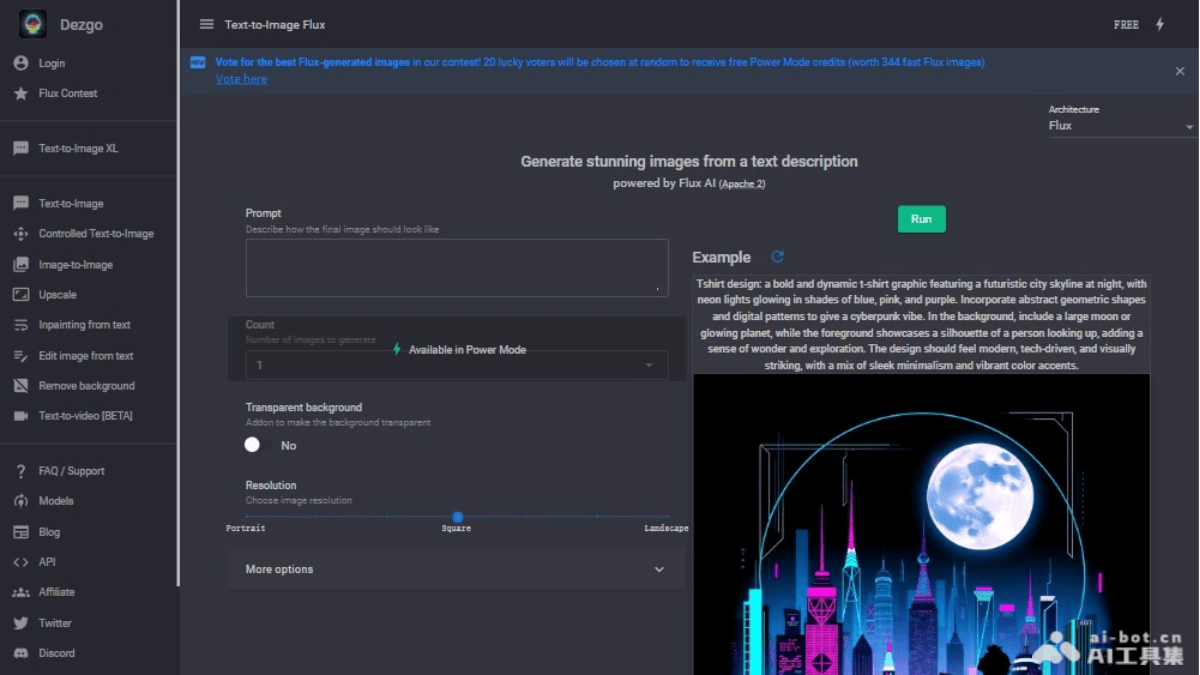Click the hamburger menu icon
The height and width of the screenshot is (675, 1200).
(206, 25)
